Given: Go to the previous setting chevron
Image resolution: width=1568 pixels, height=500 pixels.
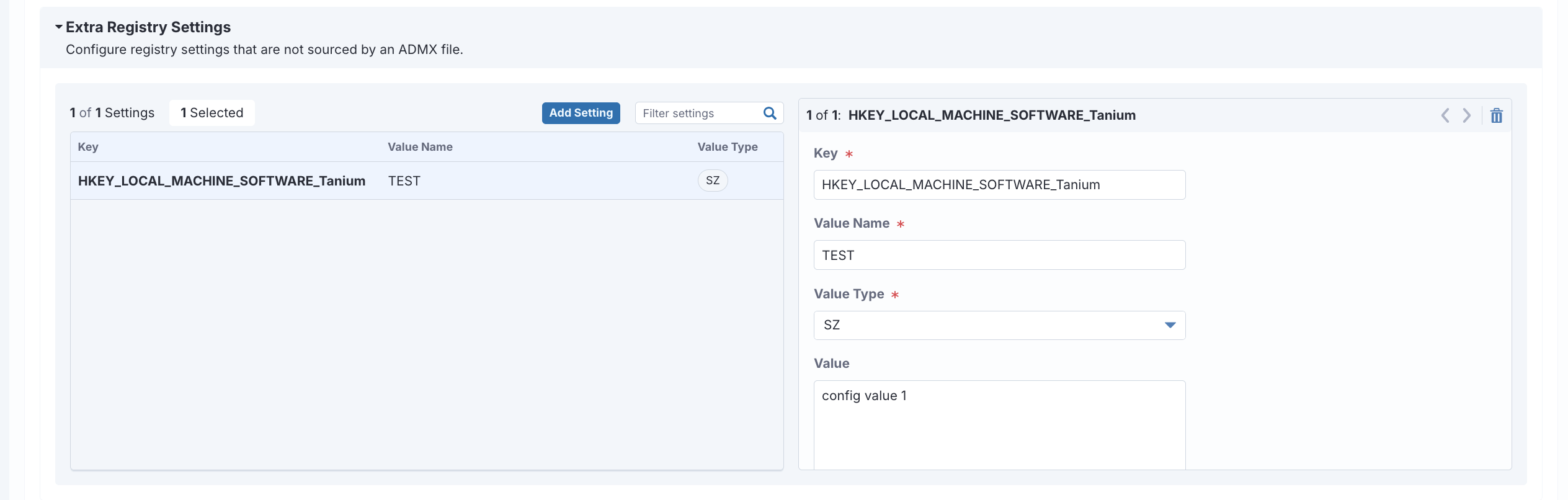Looking at the screenshot, I should [x=1445, y=115].
